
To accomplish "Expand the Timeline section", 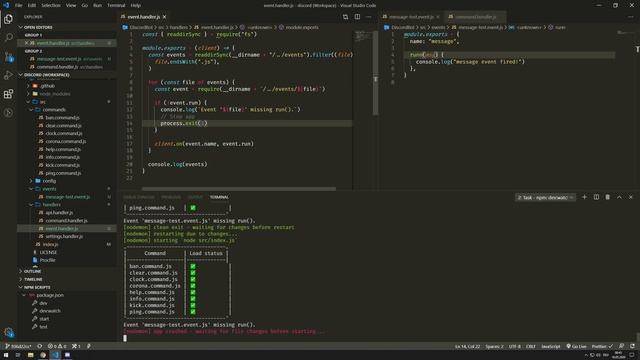I will point(33,279).
